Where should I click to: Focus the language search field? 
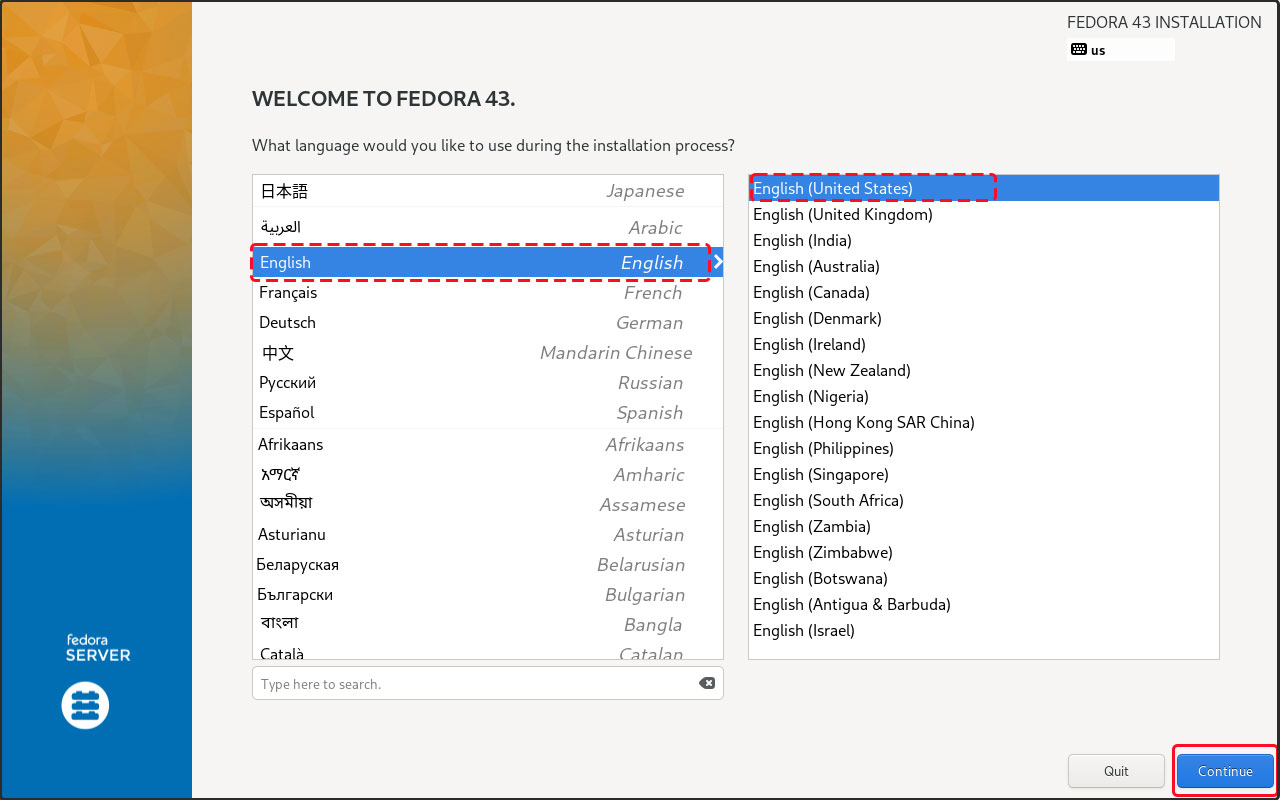pos(475,684)
